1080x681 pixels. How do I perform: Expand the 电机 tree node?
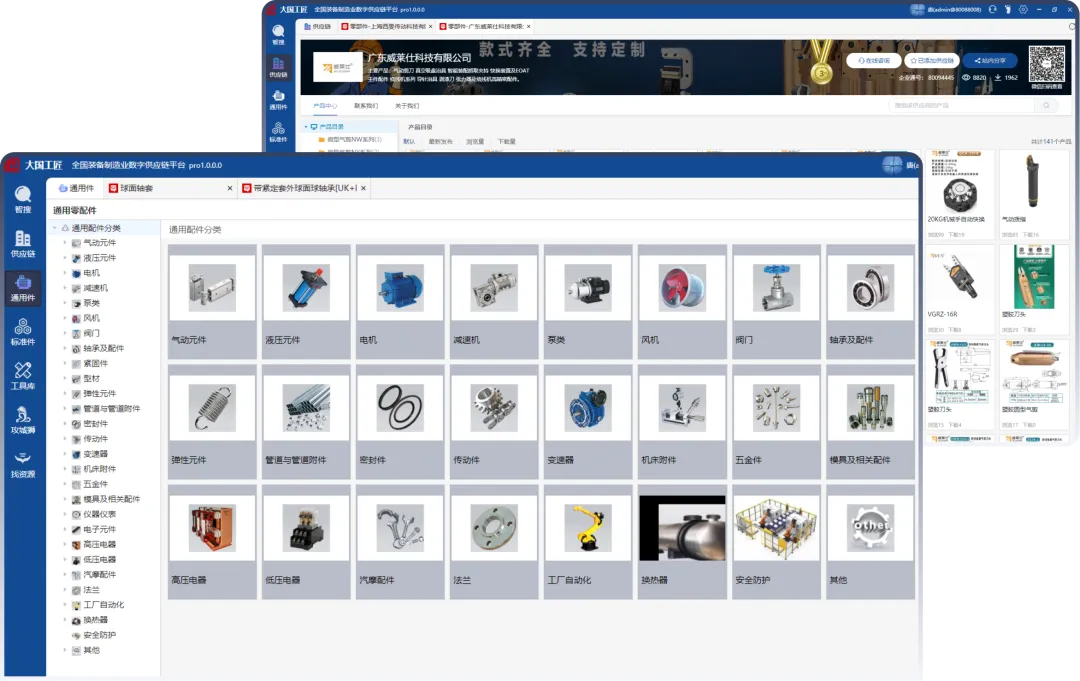click(x=65, y=273)
